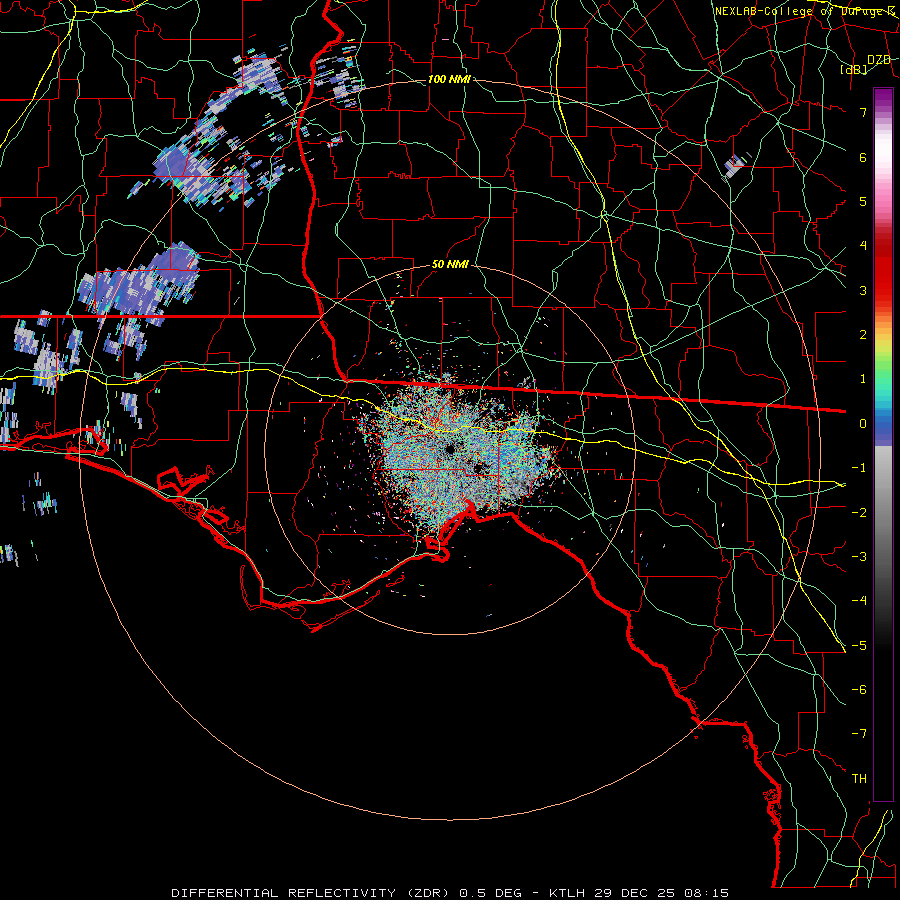Click the 1 value on color scale

(x=863, y=379)
